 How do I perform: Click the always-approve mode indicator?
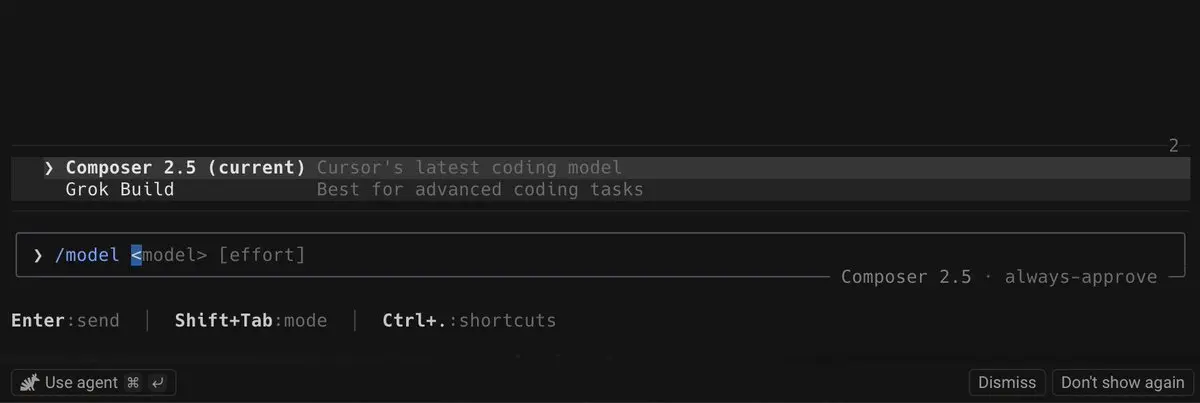tap(1081, 277)
